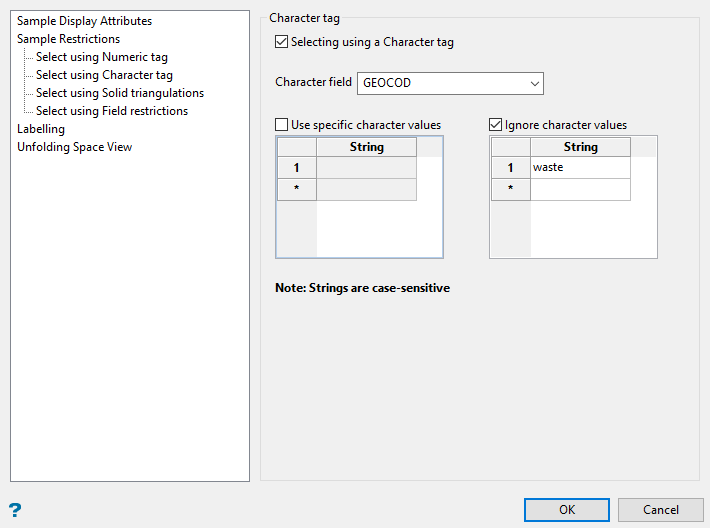
Task: Navigate to Select using Field restrictions
Action: point(112,111)
